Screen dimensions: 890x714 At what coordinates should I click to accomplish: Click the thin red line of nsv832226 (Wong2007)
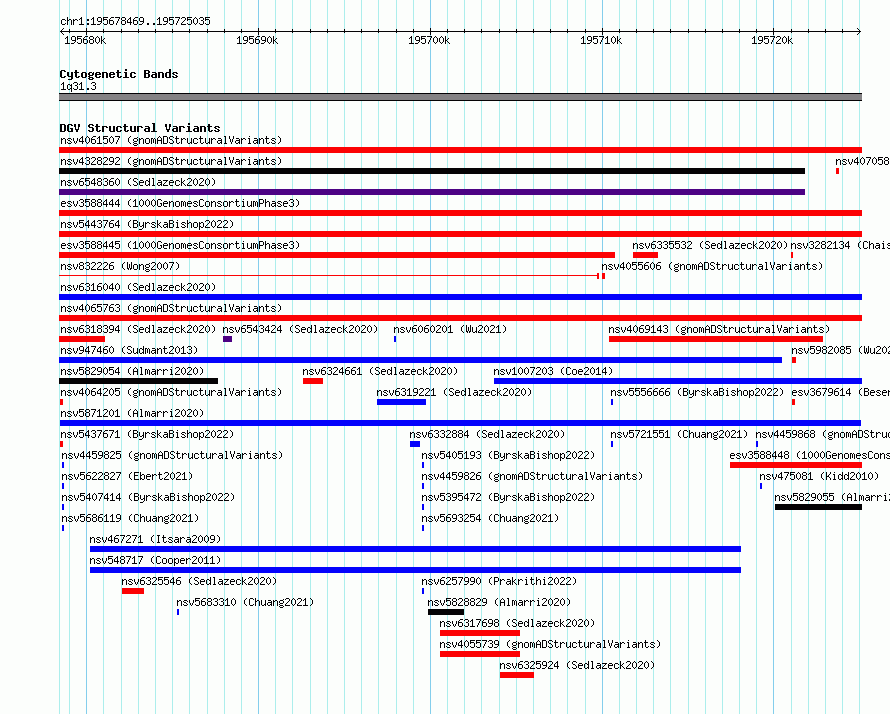329,276
